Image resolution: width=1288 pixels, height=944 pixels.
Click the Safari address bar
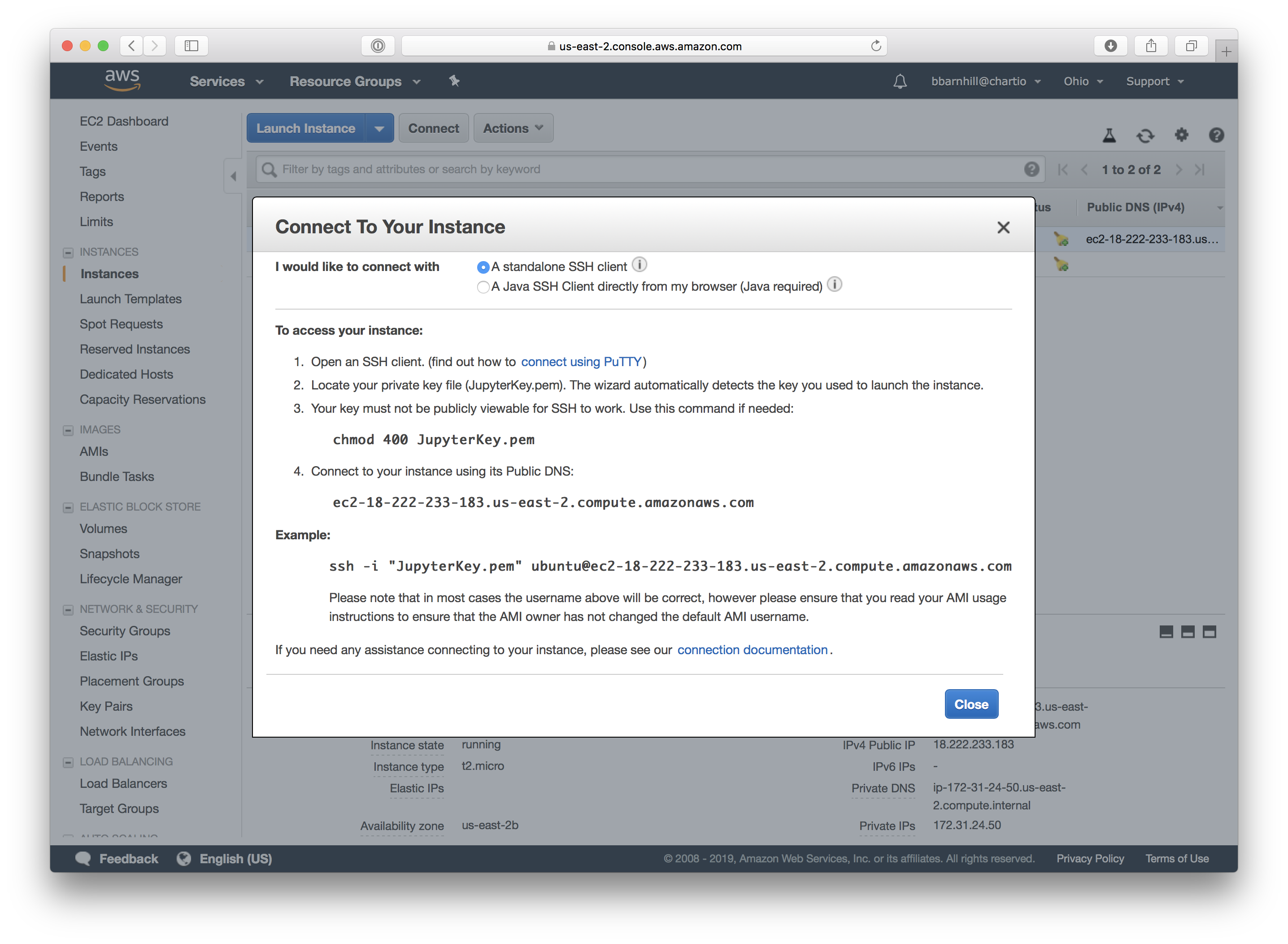click(x=644, y=46)
